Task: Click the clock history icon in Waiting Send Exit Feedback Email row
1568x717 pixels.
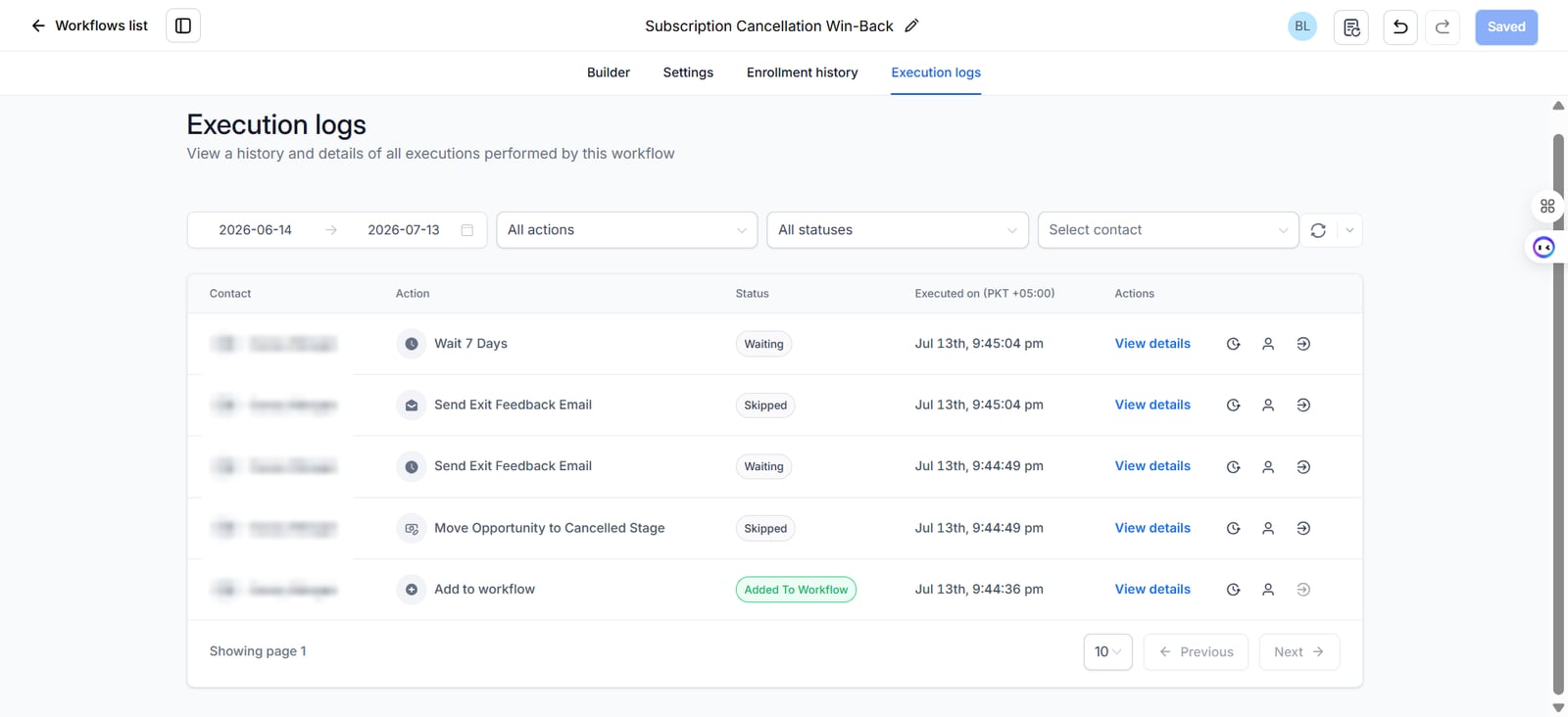Action: tap(1234, 466)
